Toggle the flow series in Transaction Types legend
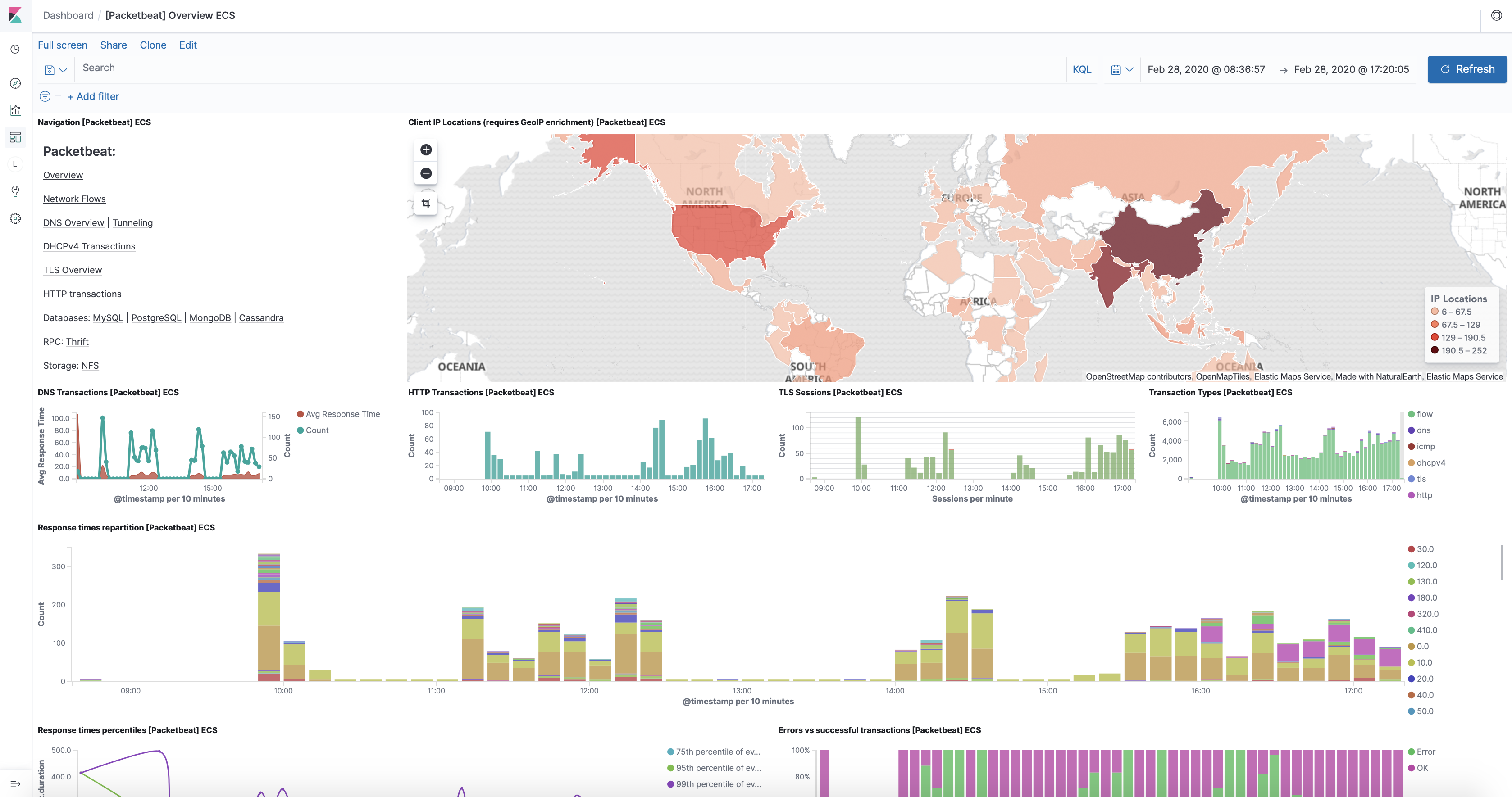 pyautogui.click(x=1424, y=414)
